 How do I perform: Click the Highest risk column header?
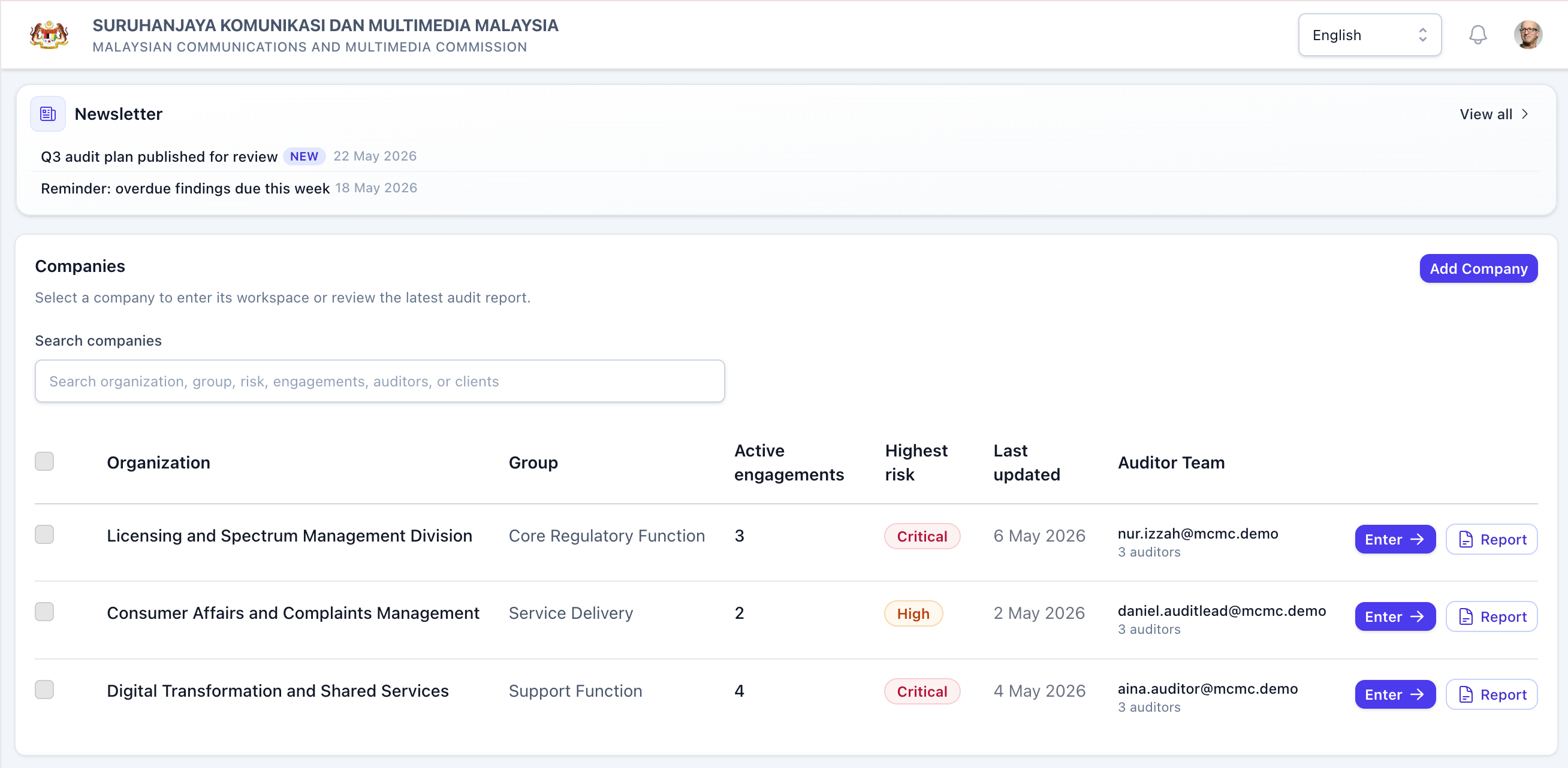click(x=916, y=462)
